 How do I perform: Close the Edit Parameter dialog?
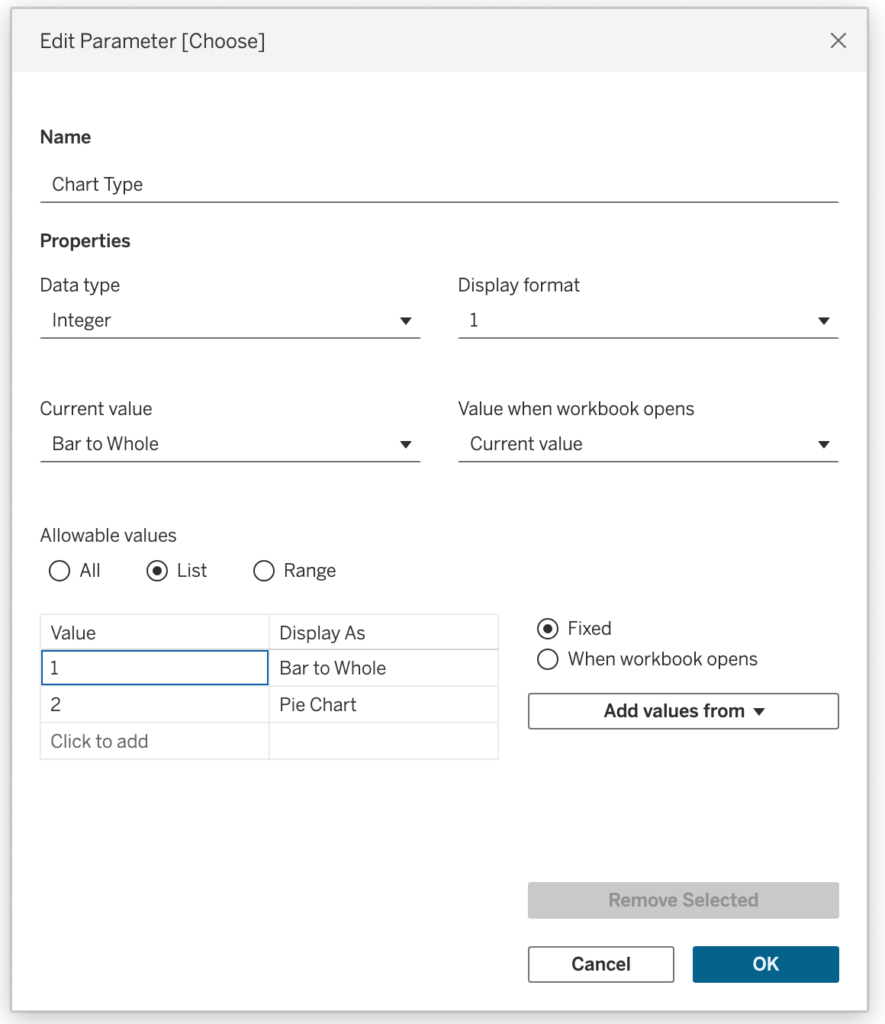pyautogui.click(x=838, y=40)
